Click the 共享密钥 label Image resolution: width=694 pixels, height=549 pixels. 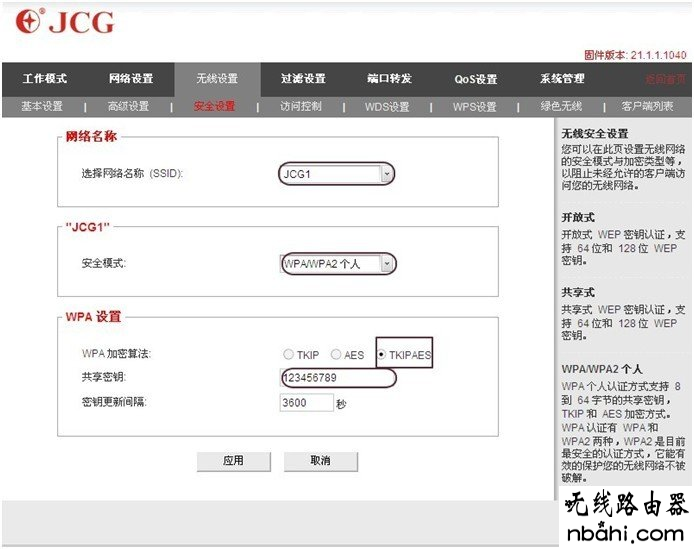104,377
